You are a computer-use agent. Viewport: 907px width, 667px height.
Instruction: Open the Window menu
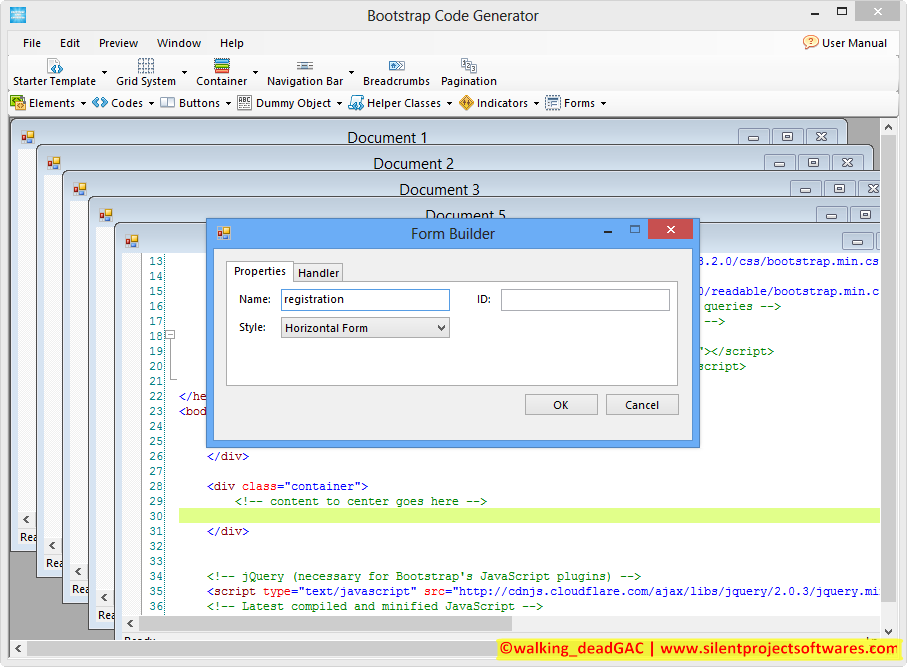pyautogui.click(x=179, y=43)
